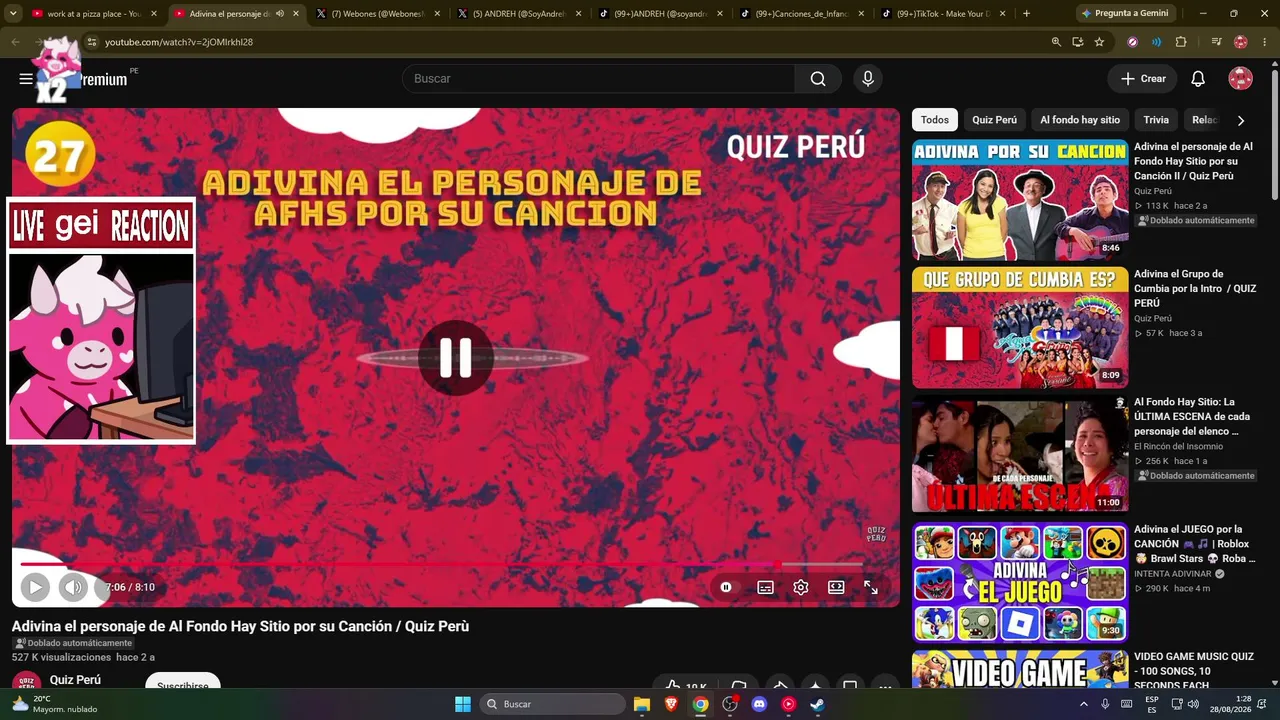
Task: Open the browser extensions puzzle icon
Action: pos(1181,42)
